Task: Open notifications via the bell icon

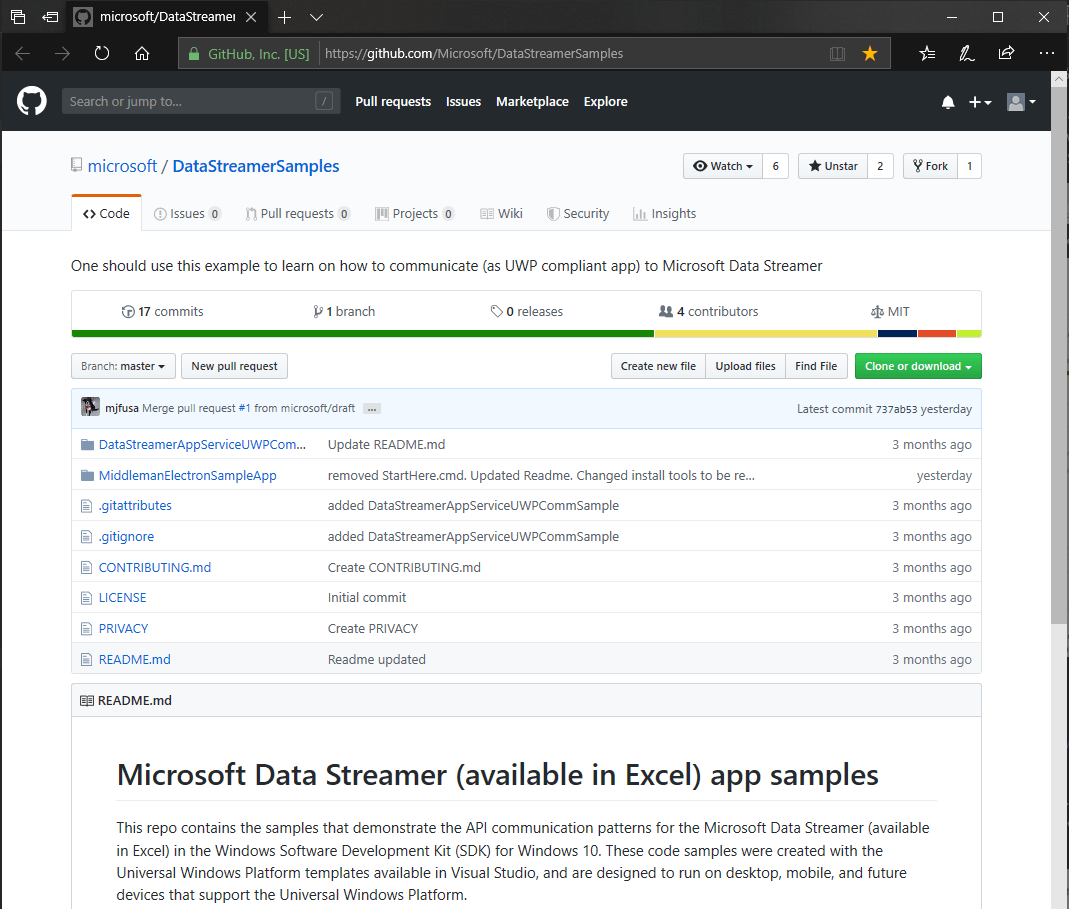Action: coord(947,101)
